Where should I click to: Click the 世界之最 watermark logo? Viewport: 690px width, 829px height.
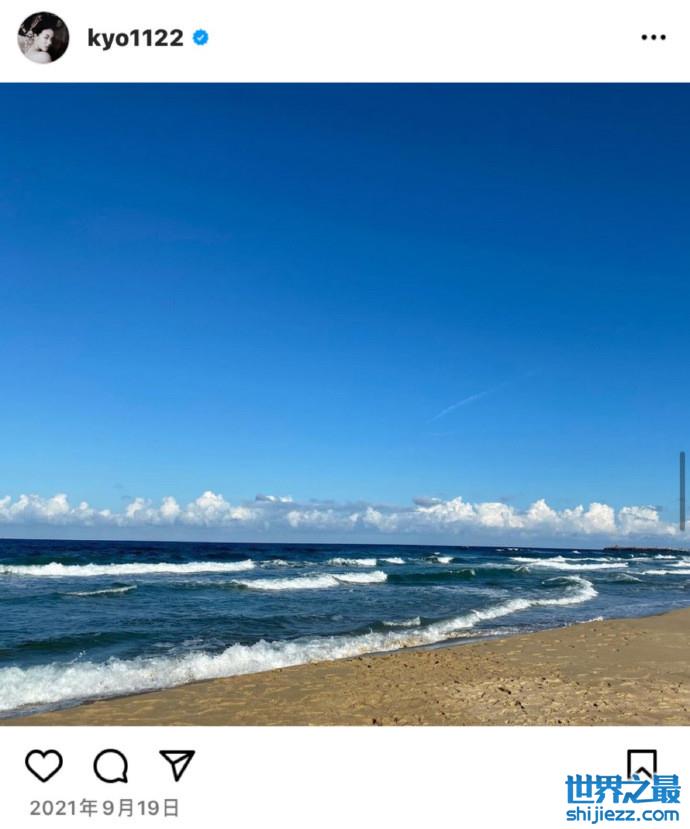(623, 790)
